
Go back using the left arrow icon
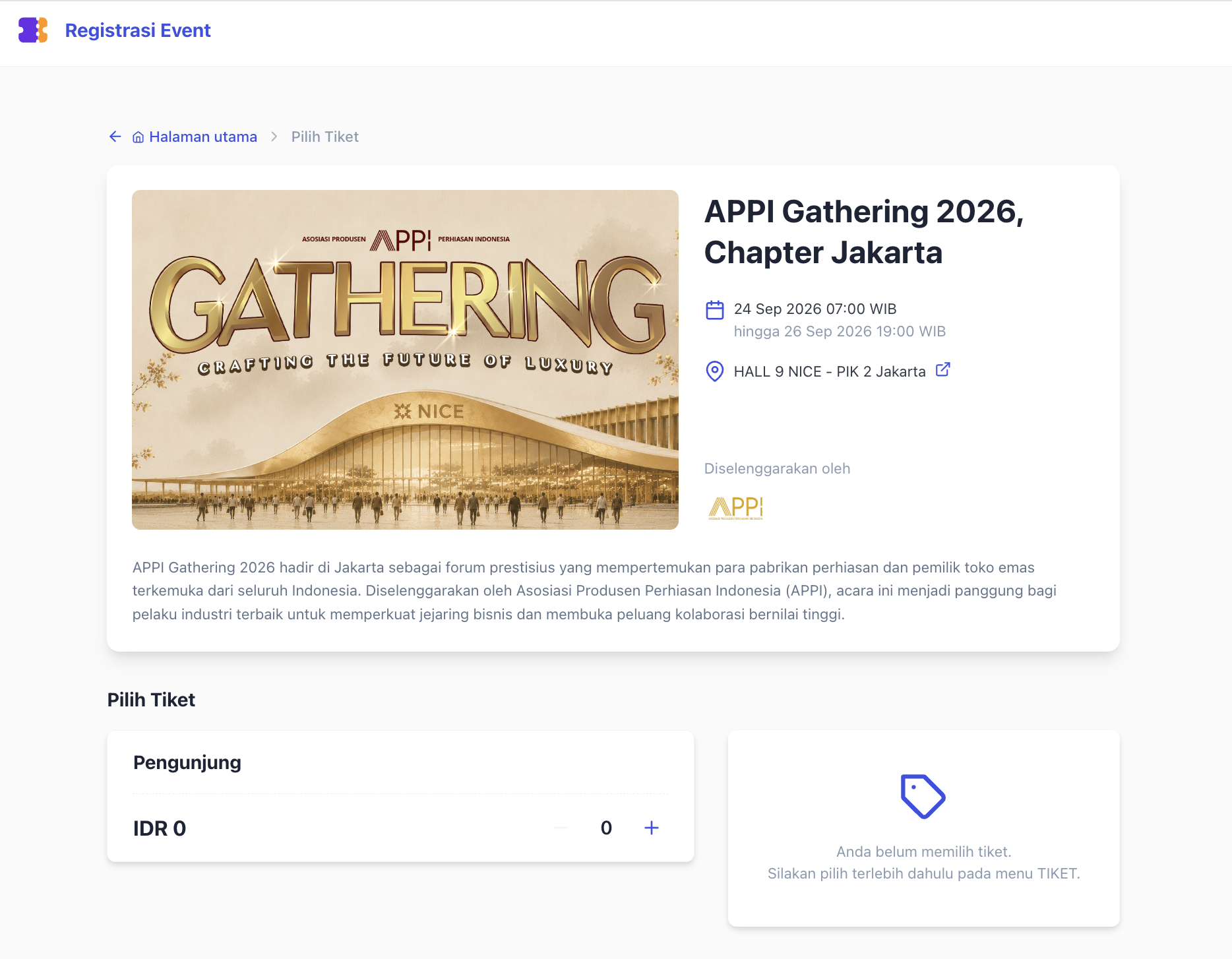pos(115,137)
